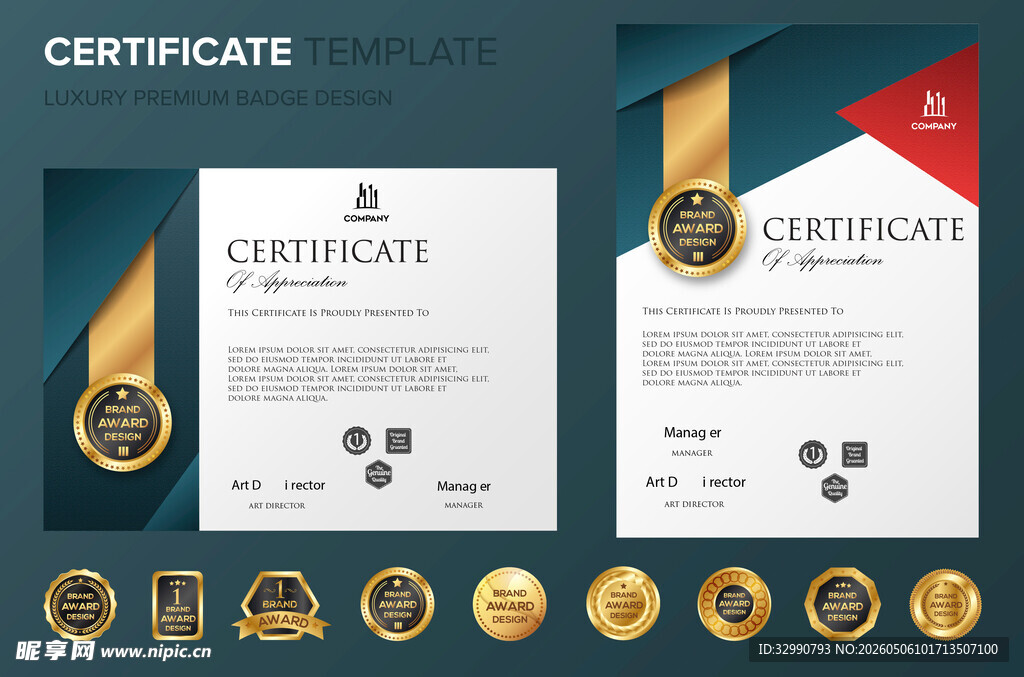Select the octagonal three-star BRAND AWARD DESIGN badge
Viewport: 1024px width, 677px height.
842,604
